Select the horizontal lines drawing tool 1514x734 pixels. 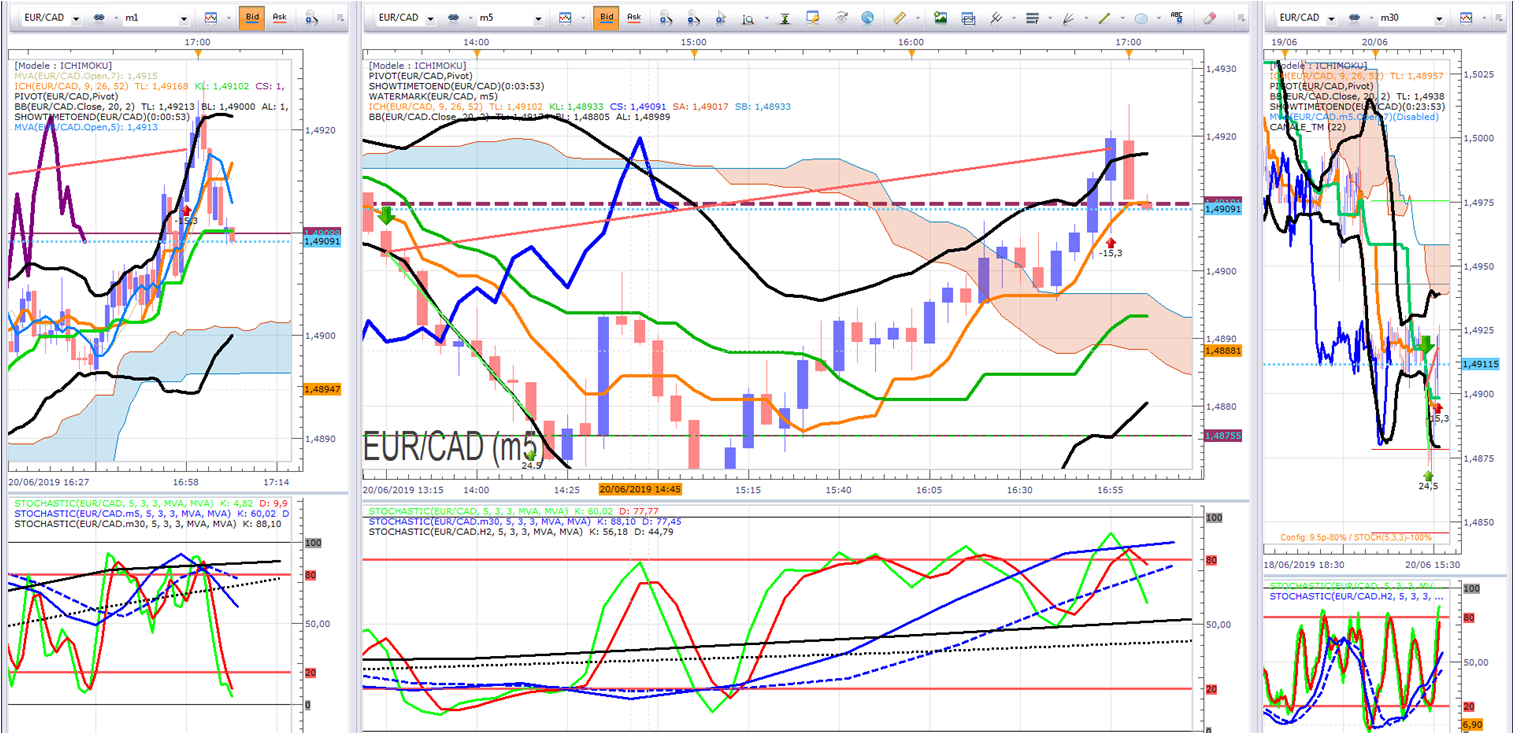point(1033,18)
